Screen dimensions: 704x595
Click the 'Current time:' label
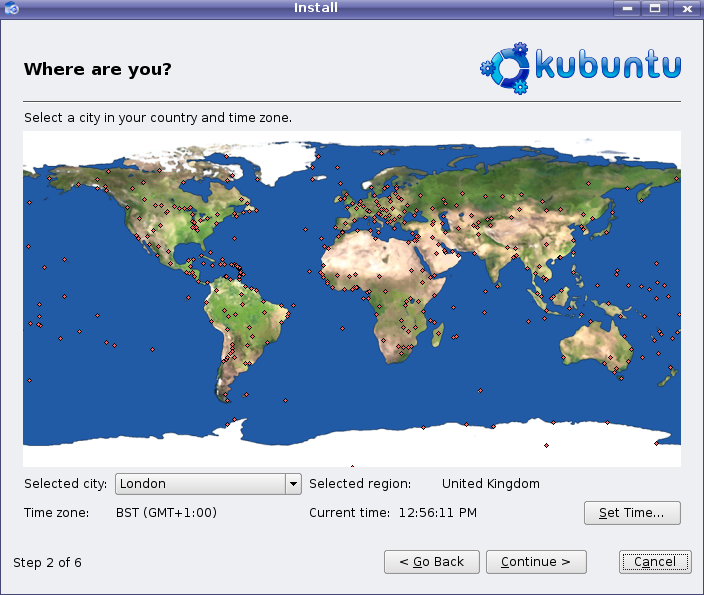point(349,512)
